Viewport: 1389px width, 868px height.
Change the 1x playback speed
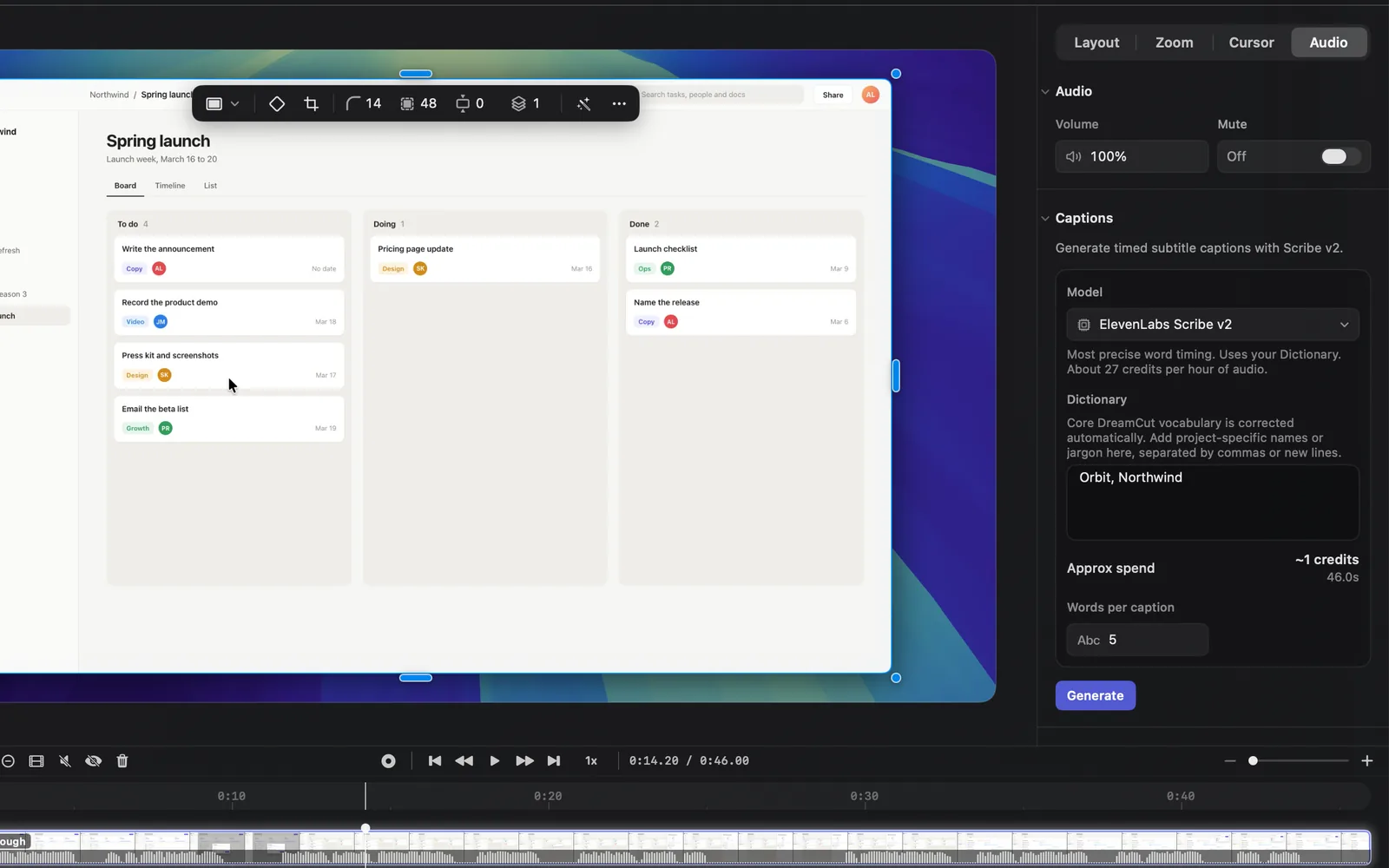tap(591, 760)
